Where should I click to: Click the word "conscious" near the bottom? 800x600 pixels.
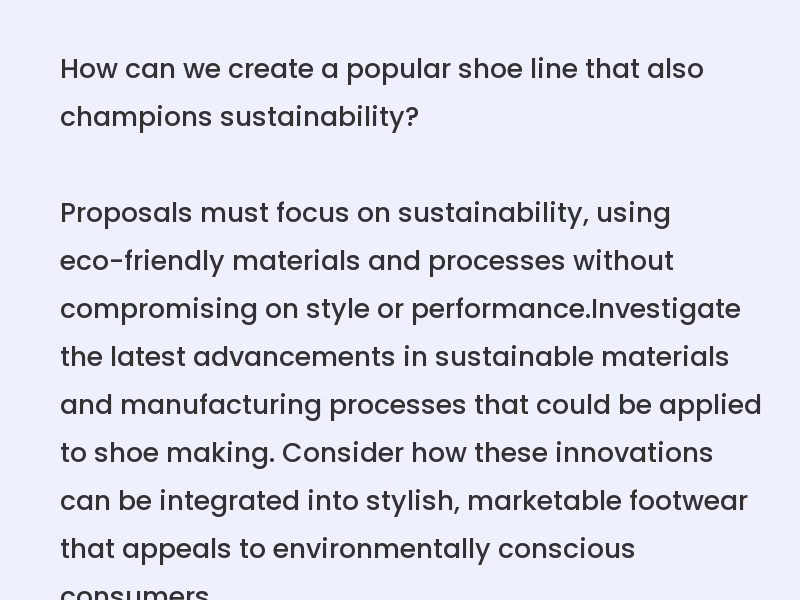pyautogui.click(x=566, y=549)
